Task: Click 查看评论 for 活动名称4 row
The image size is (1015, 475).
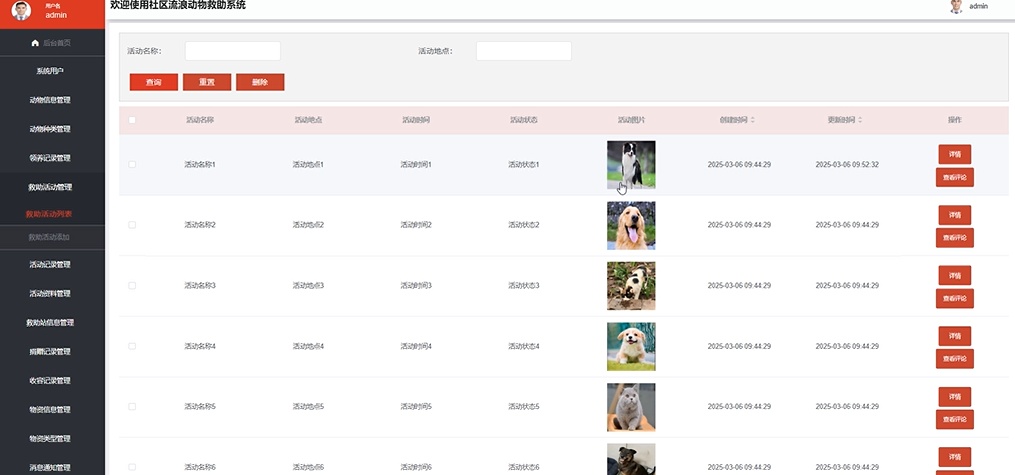Action: pyautogui.click(x=954, y=359)
